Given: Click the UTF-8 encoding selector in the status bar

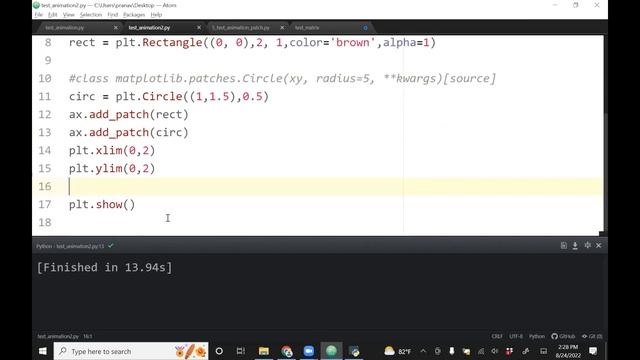Looking at the screenshot, I should tap(516, 336).
